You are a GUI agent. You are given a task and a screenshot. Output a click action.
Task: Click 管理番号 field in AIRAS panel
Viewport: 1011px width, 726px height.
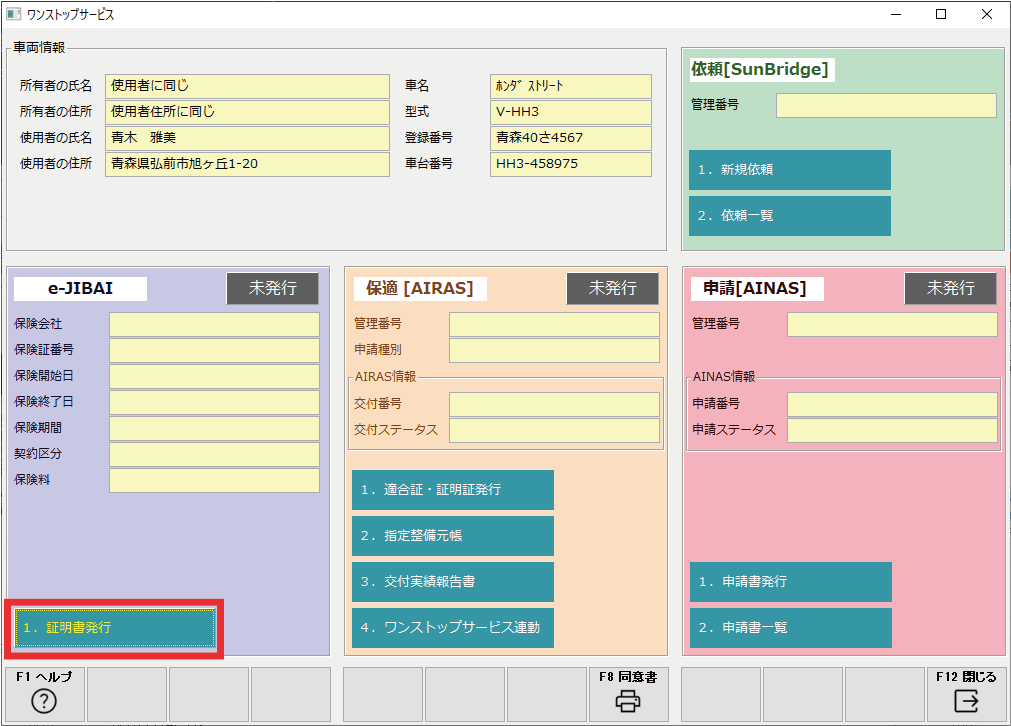pos(555,324)
